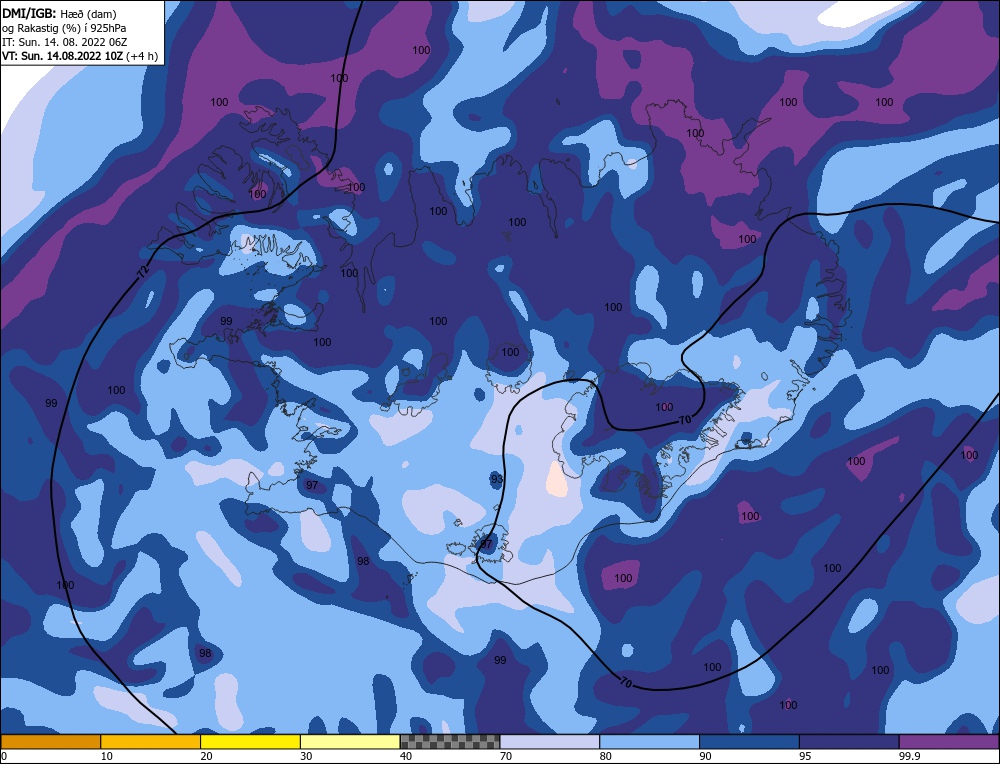
Task: Pick the light blue 80–90 legend swatch
Action: pos(649,742)
